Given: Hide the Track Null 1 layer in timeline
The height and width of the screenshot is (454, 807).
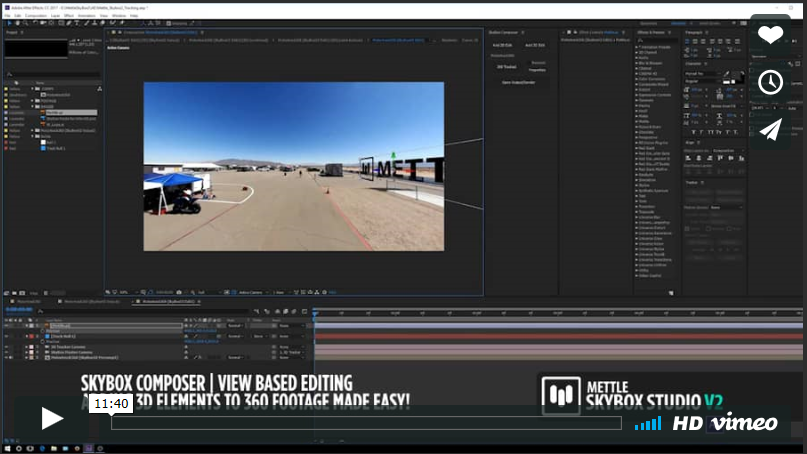Looking at the screenshot, I should [7, 336].
